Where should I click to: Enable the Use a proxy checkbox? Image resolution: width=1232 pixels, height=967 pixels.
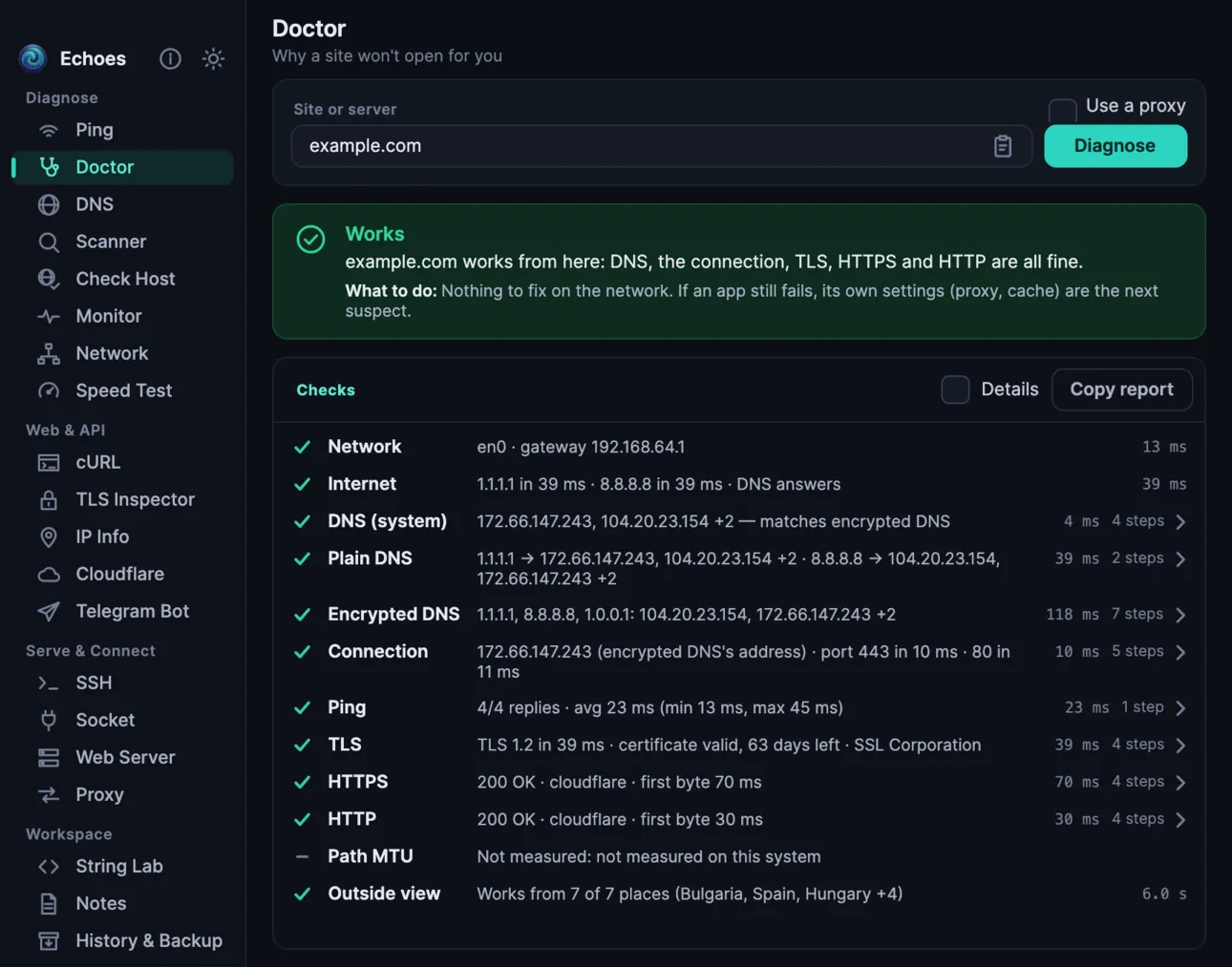[x=1062, y=111]
